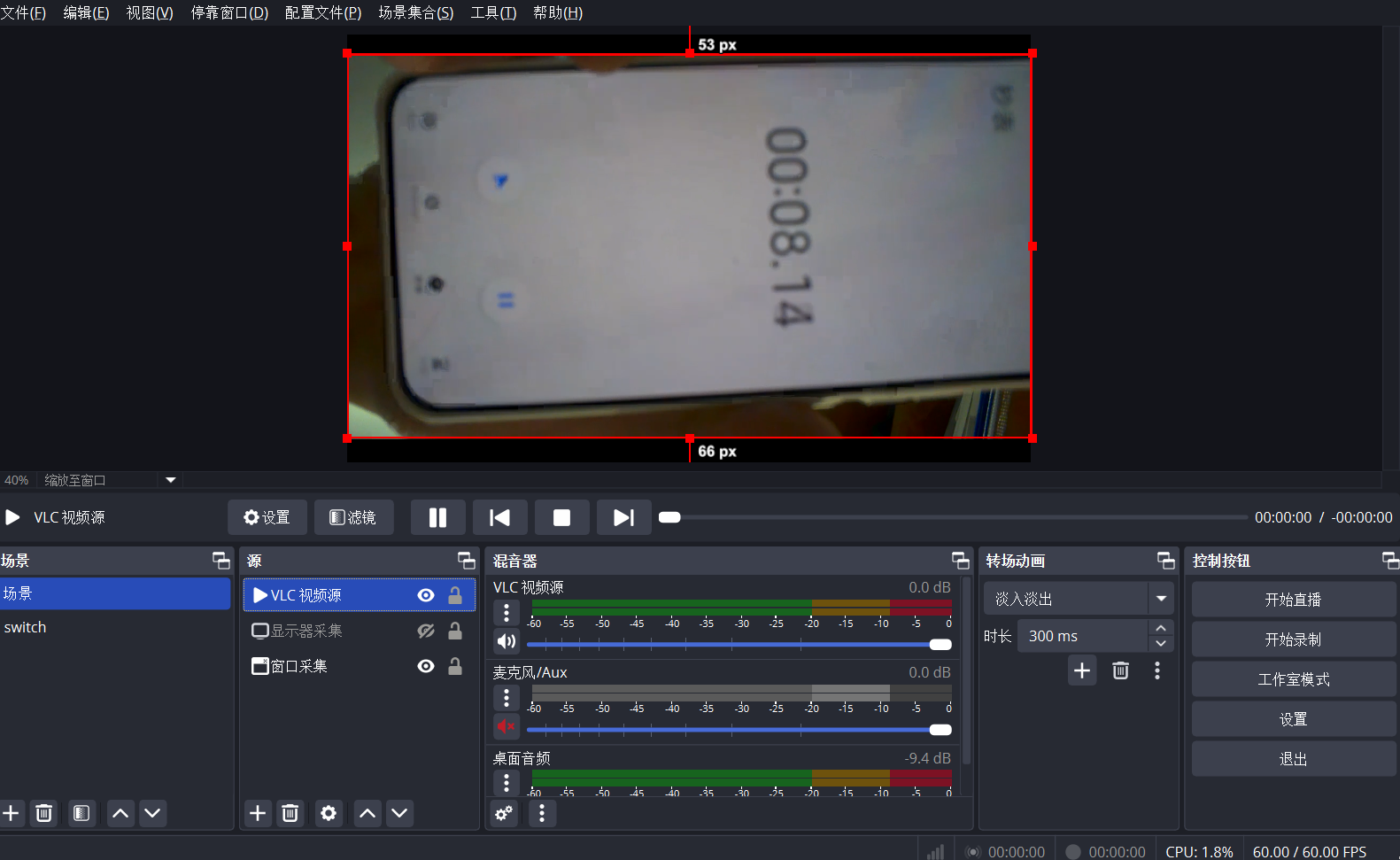This screenshot has height=860, width=1400.
Task: Open 设置 in the controls panel
Action: tap(1294, 719)
